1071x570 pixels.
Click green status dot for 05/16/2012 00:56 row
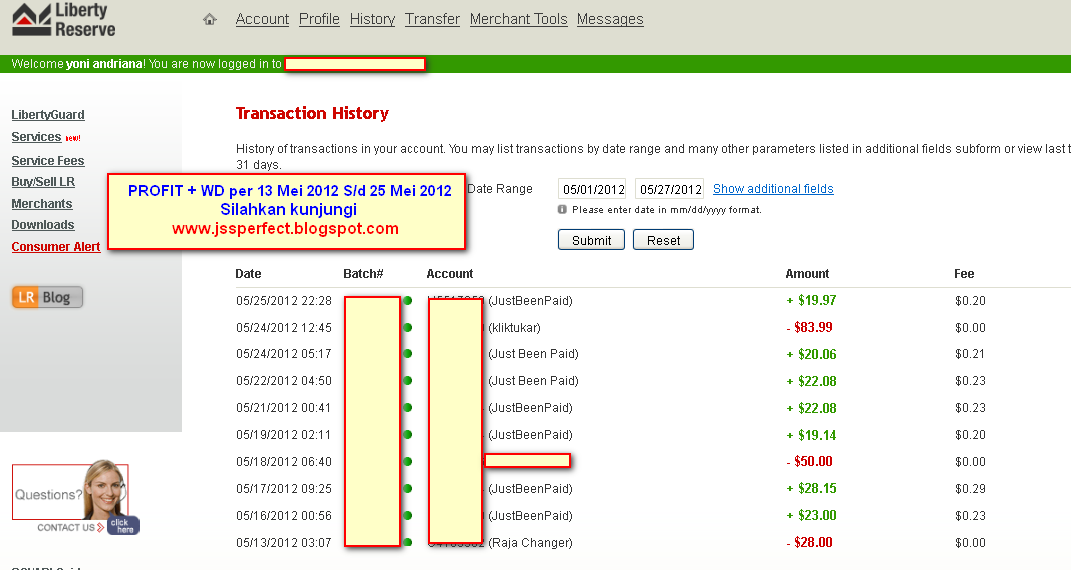click(x=408, y=515)
